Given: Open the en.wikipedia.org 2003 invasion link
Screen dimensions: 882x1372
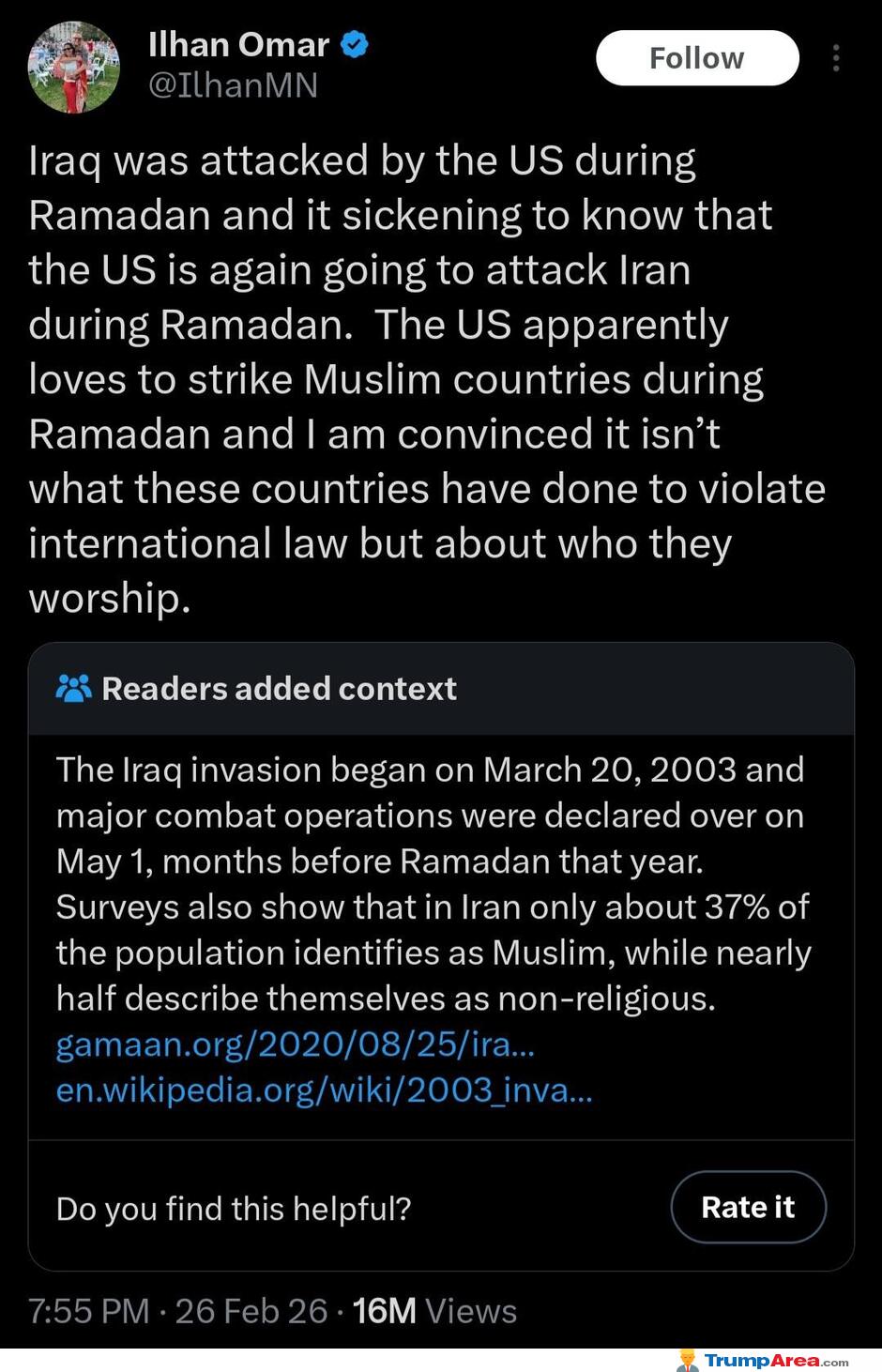Looking at the screenshot, I should coord(324,1090).
